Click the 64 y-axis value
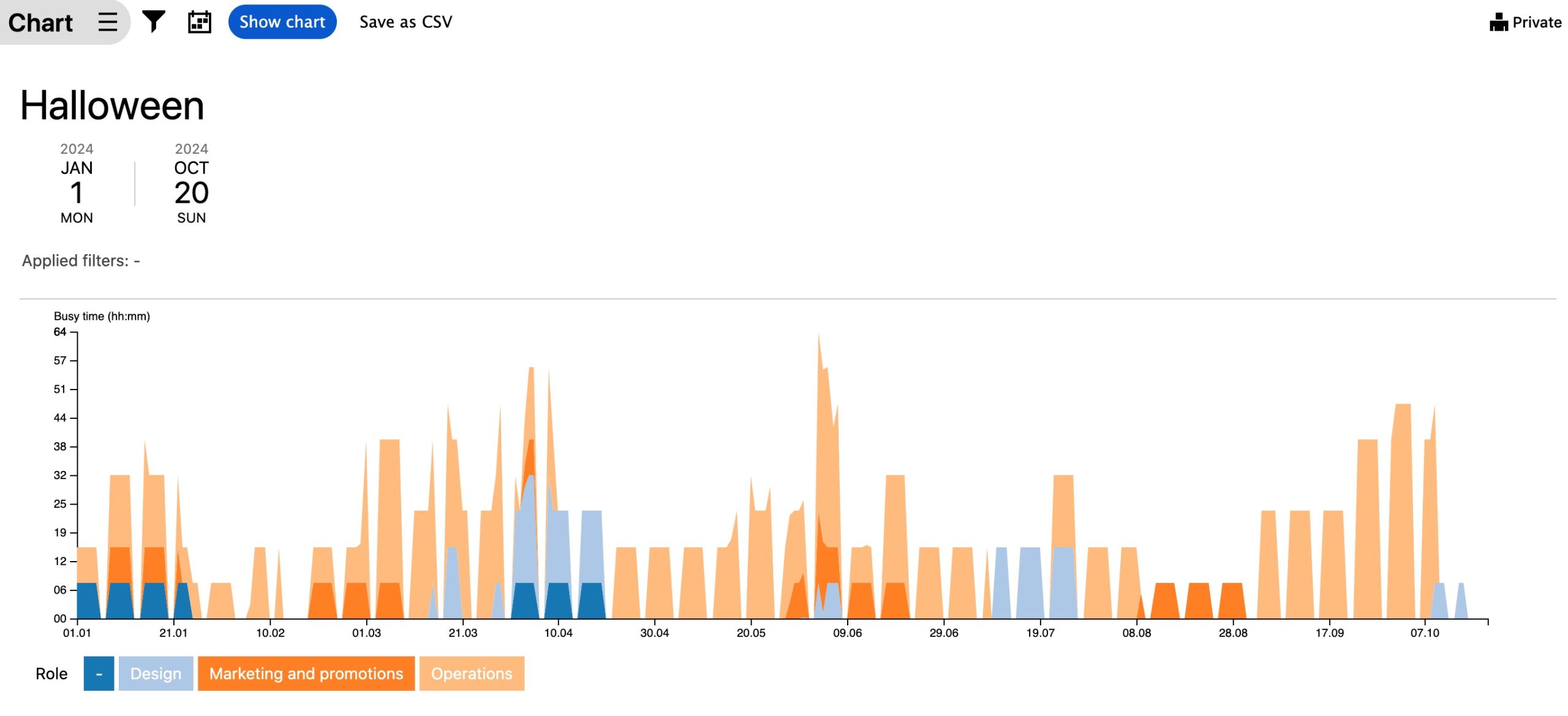The height and width of the screenshot is (716, 1568). click(x=60, y=332)
